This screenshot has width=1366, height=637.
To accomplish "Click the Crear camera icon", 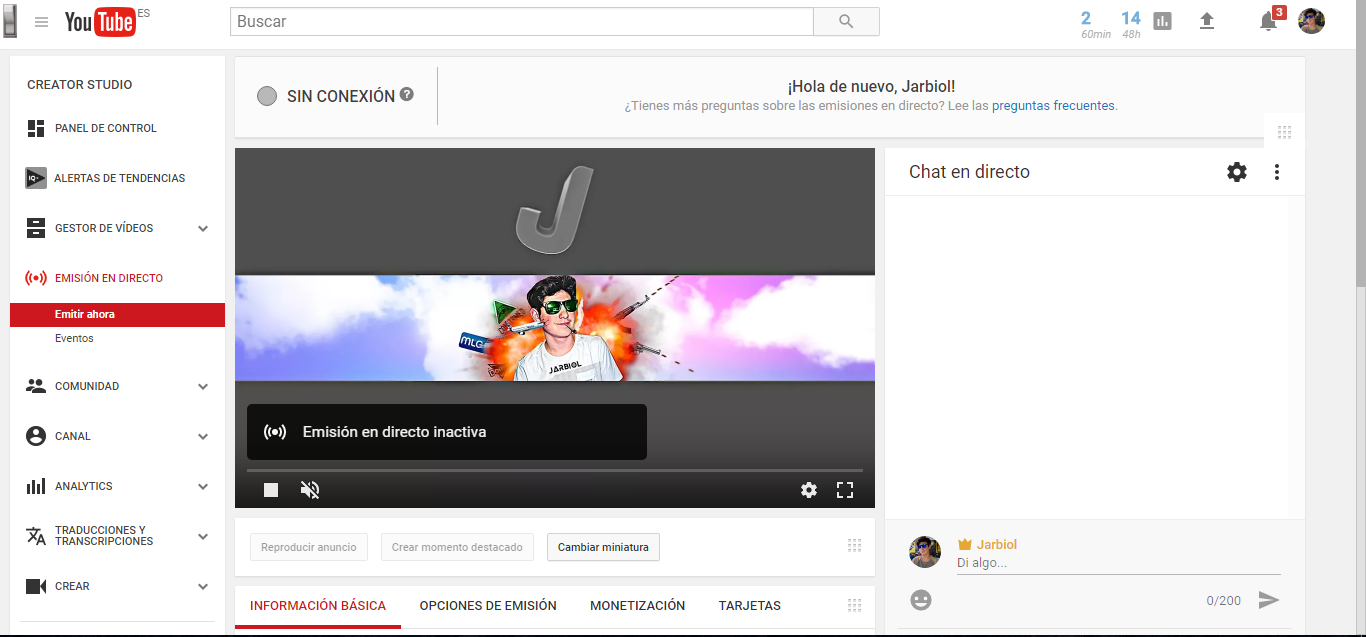I will [x=36, y=586].
